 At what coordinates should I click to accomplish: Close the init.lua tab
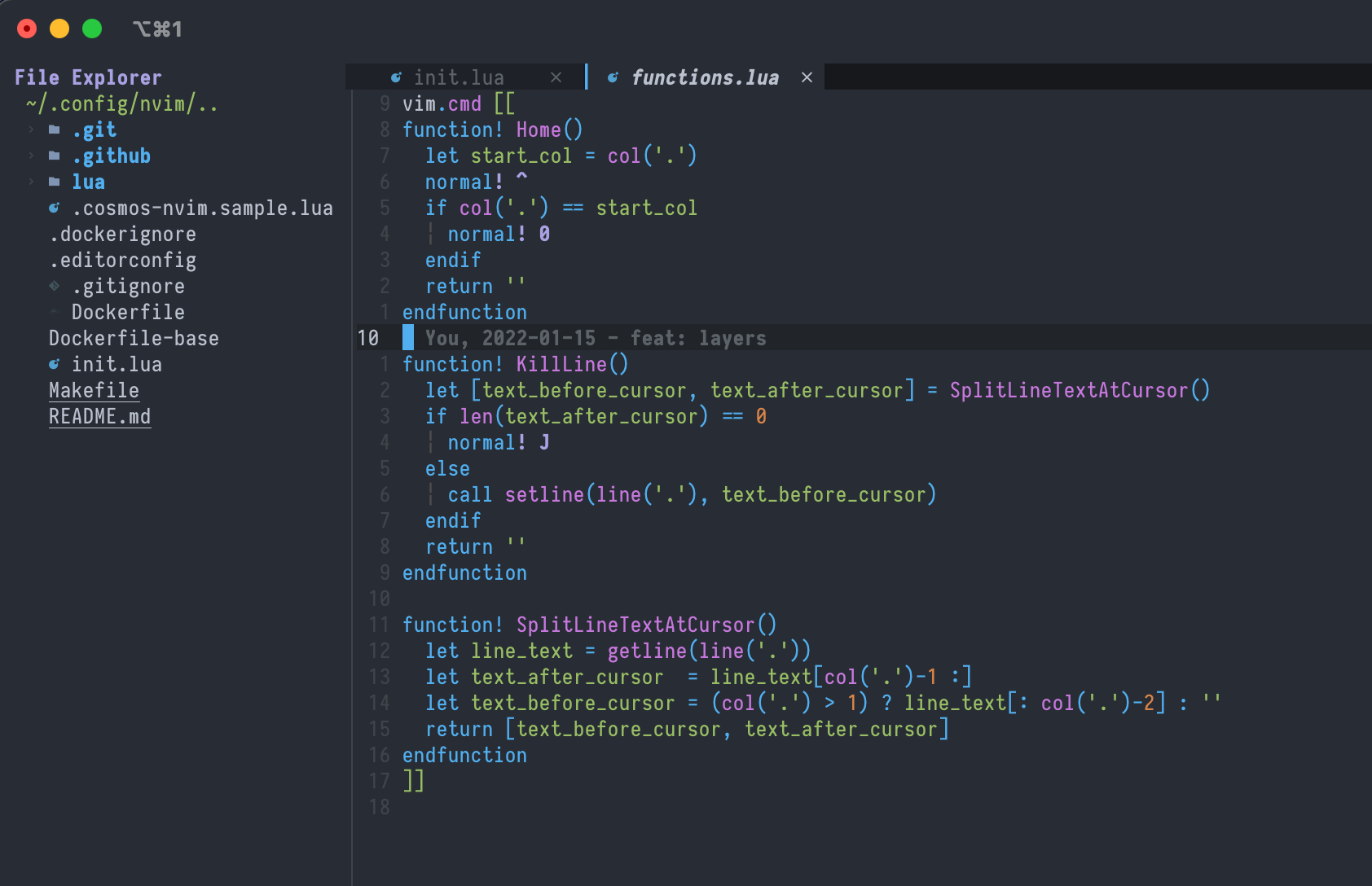556,77
